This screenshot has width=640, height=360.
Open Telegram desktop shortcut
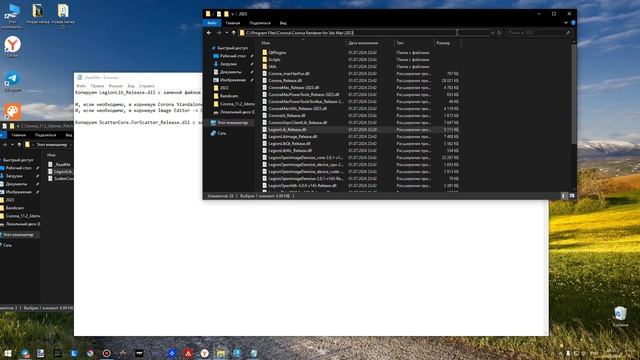(x=12, y=81)
